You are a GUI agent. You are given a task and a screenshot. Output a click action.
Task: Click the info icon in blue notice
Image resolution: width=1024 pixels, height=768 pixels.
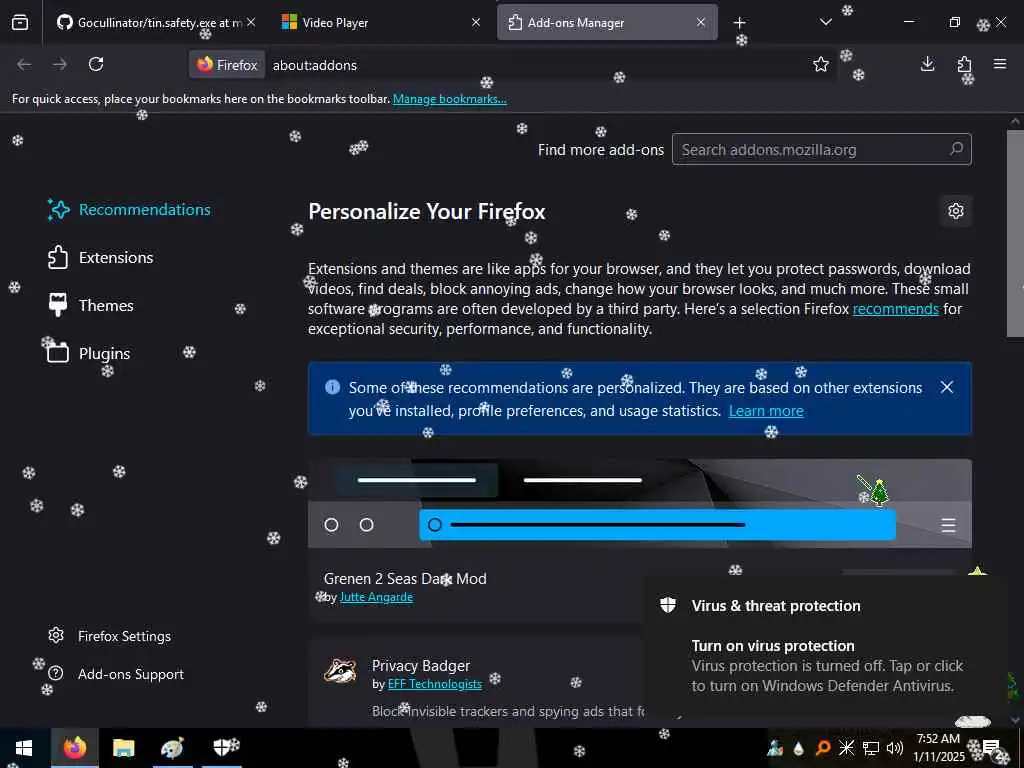click(332, 387)
